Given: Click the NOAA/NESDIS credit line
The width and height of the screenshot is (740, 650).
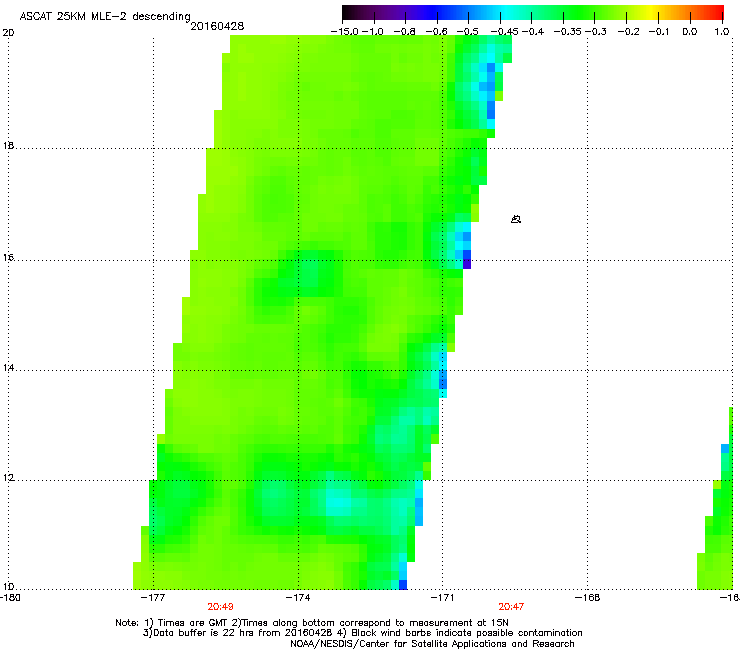Looking at the screenshot, I should pos(432,644).
